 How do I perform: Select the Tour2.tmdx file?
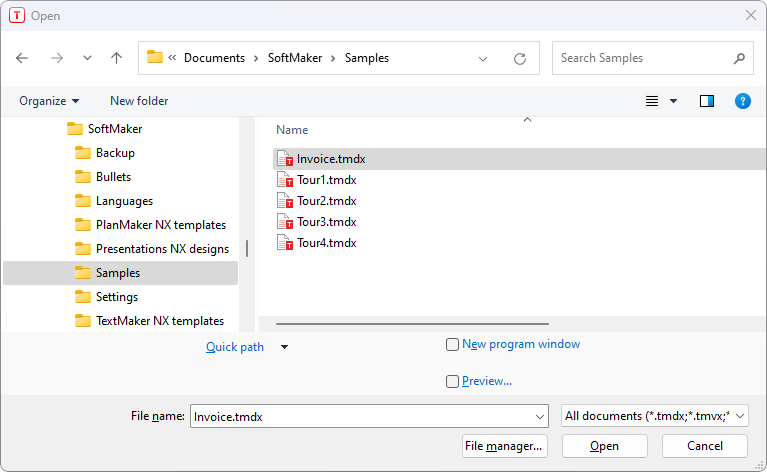(x=327, y=201)
